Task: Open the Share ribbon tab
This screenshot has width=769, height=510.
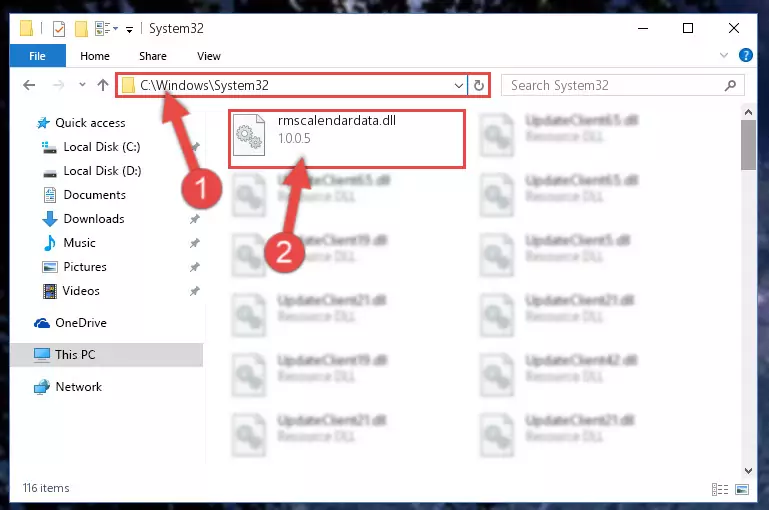Action: coord(153,56)
